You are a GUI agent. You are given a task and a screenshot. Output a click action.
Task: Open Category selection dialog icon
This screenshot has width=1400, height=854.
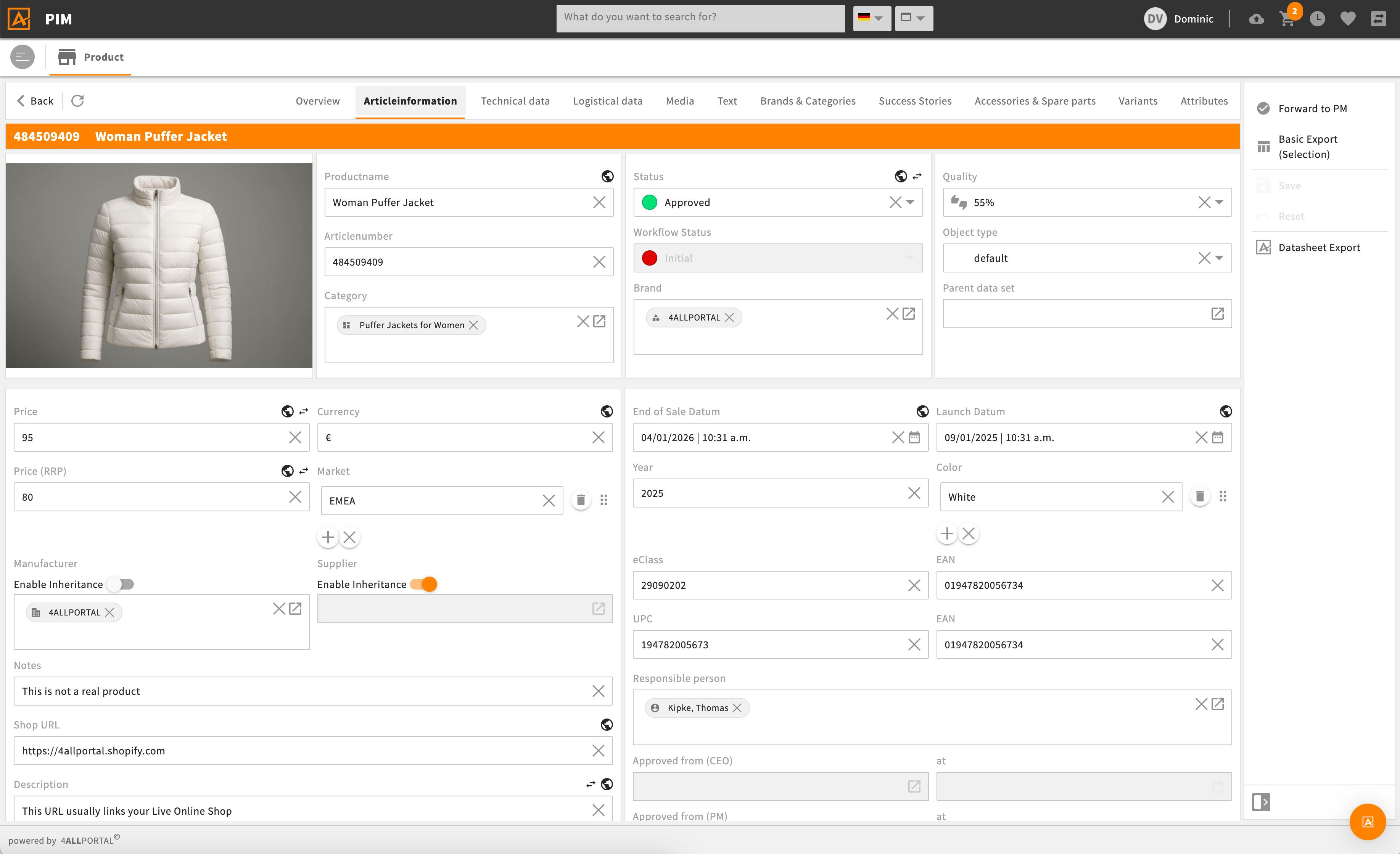coord(599,322)
